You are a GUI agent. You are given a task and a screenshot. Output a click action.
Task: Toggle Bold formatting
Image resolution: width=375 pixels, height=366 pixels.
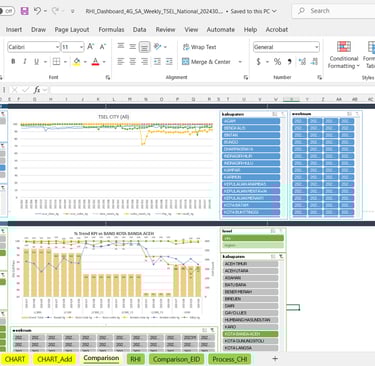[13, 62]
